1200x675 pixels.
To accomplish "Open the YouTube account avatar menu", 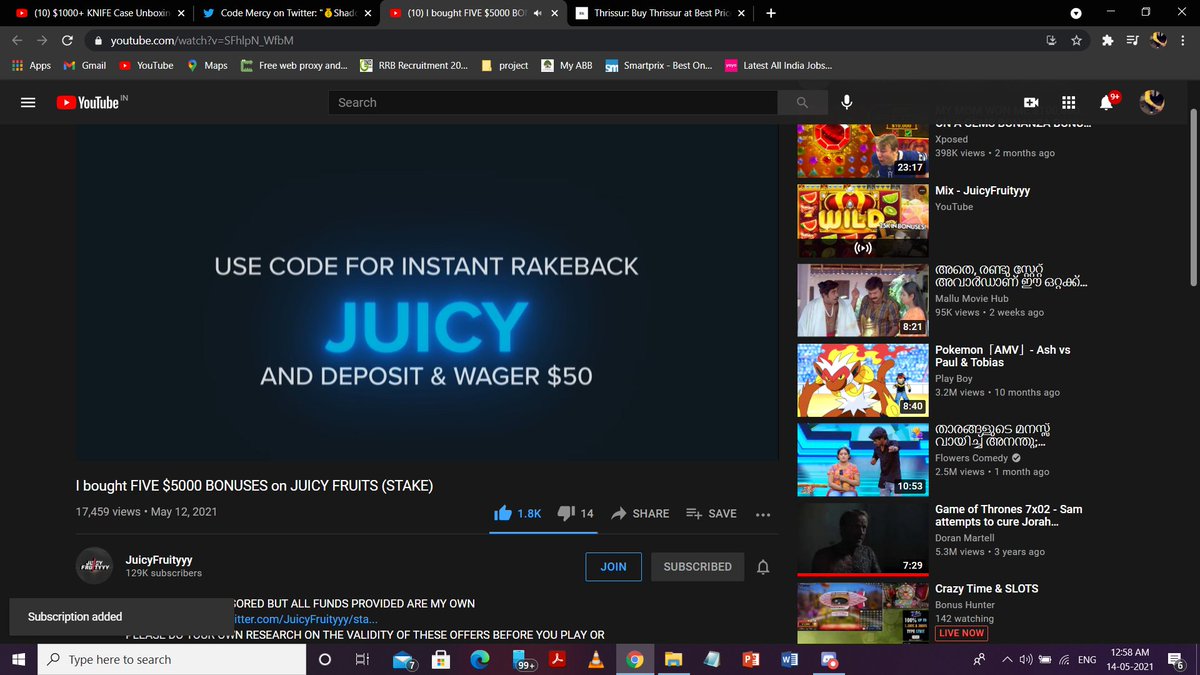I will coord(1152,102).
